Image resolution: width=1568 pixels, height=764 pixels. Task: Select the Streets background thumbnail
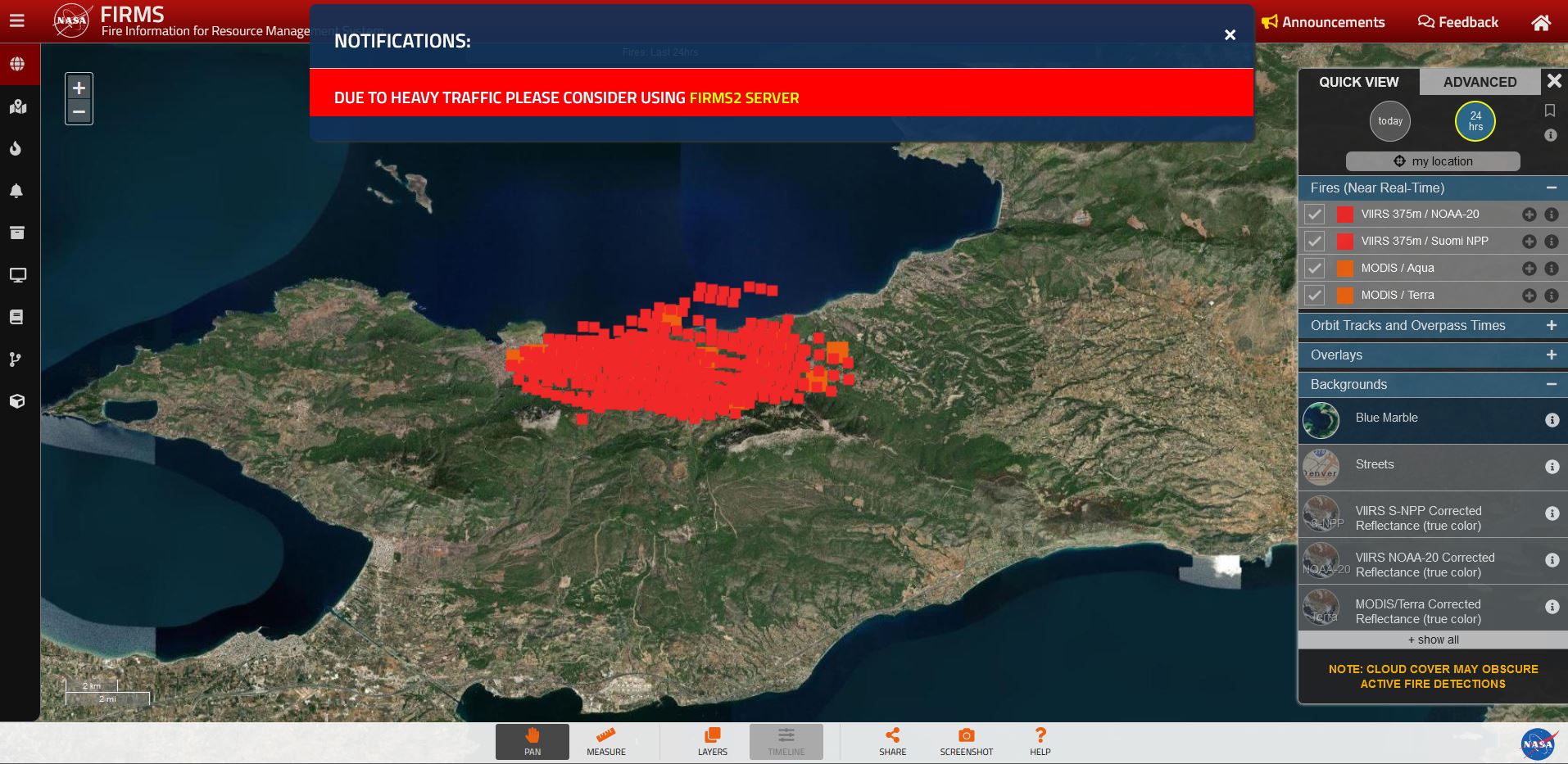pos(1321,468)
